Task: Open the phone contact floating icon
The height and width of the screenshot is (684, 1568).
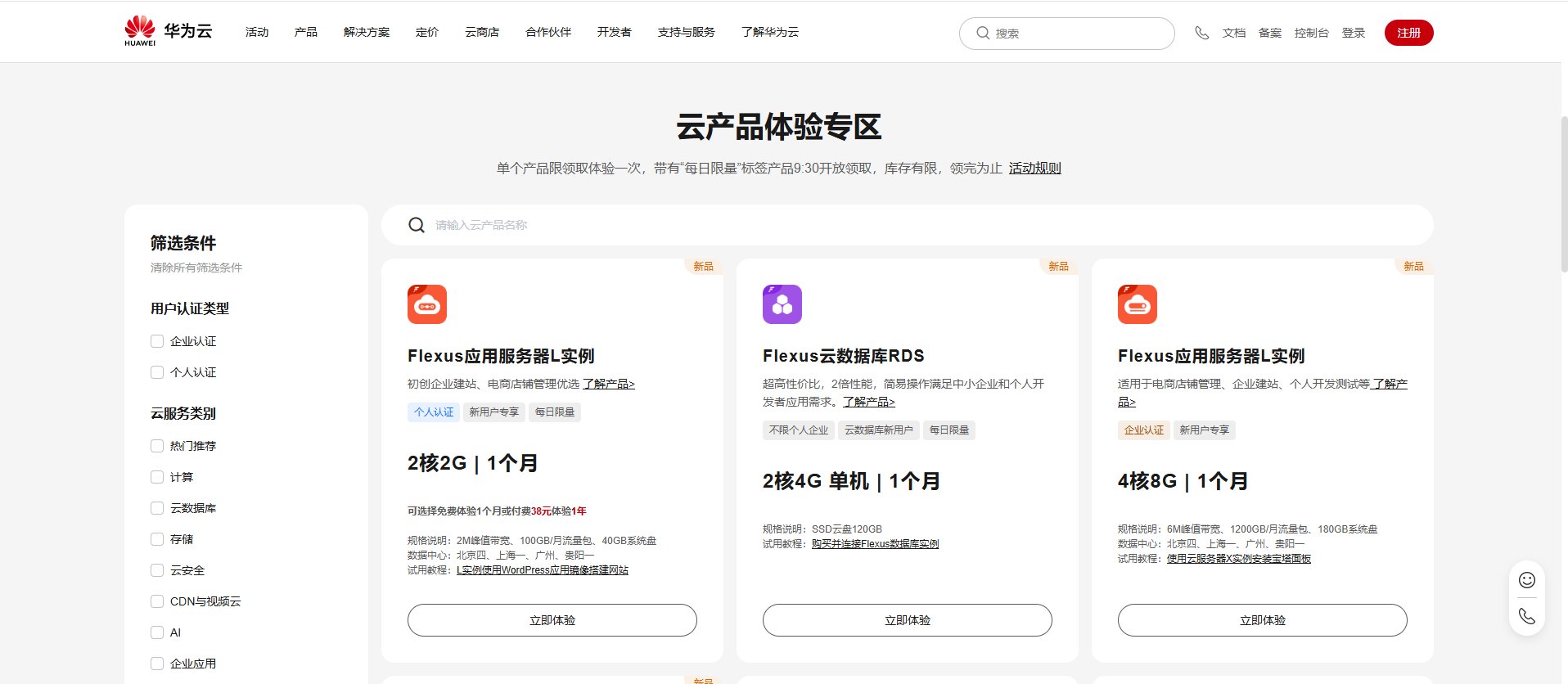Action: [x=1527, y=616]
